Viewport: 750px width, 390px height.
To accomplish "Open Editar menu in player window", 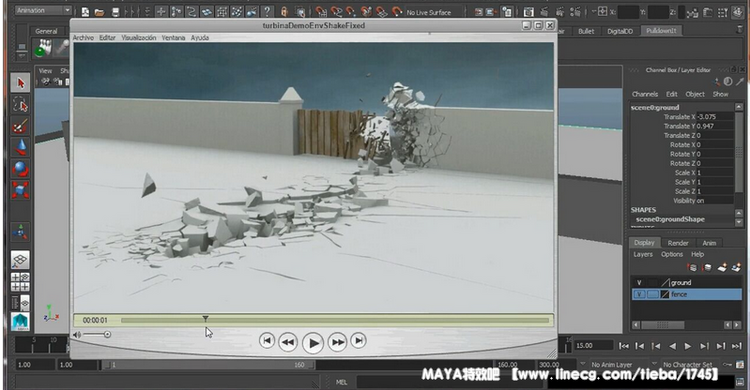I will tap(108, 37).
